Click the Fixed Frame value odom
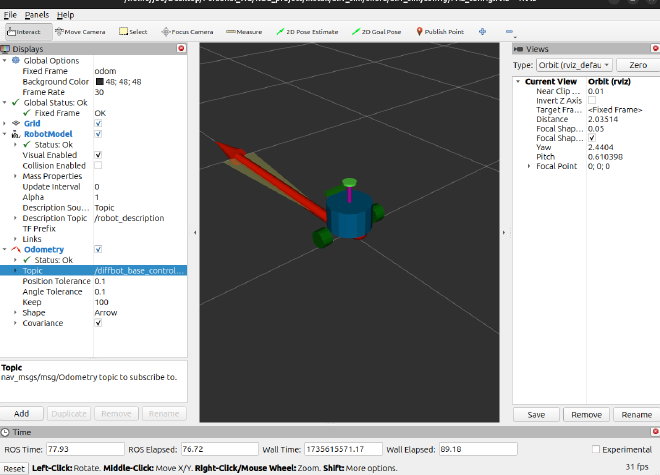The image size is (660, 475). [x=105, y=71]
